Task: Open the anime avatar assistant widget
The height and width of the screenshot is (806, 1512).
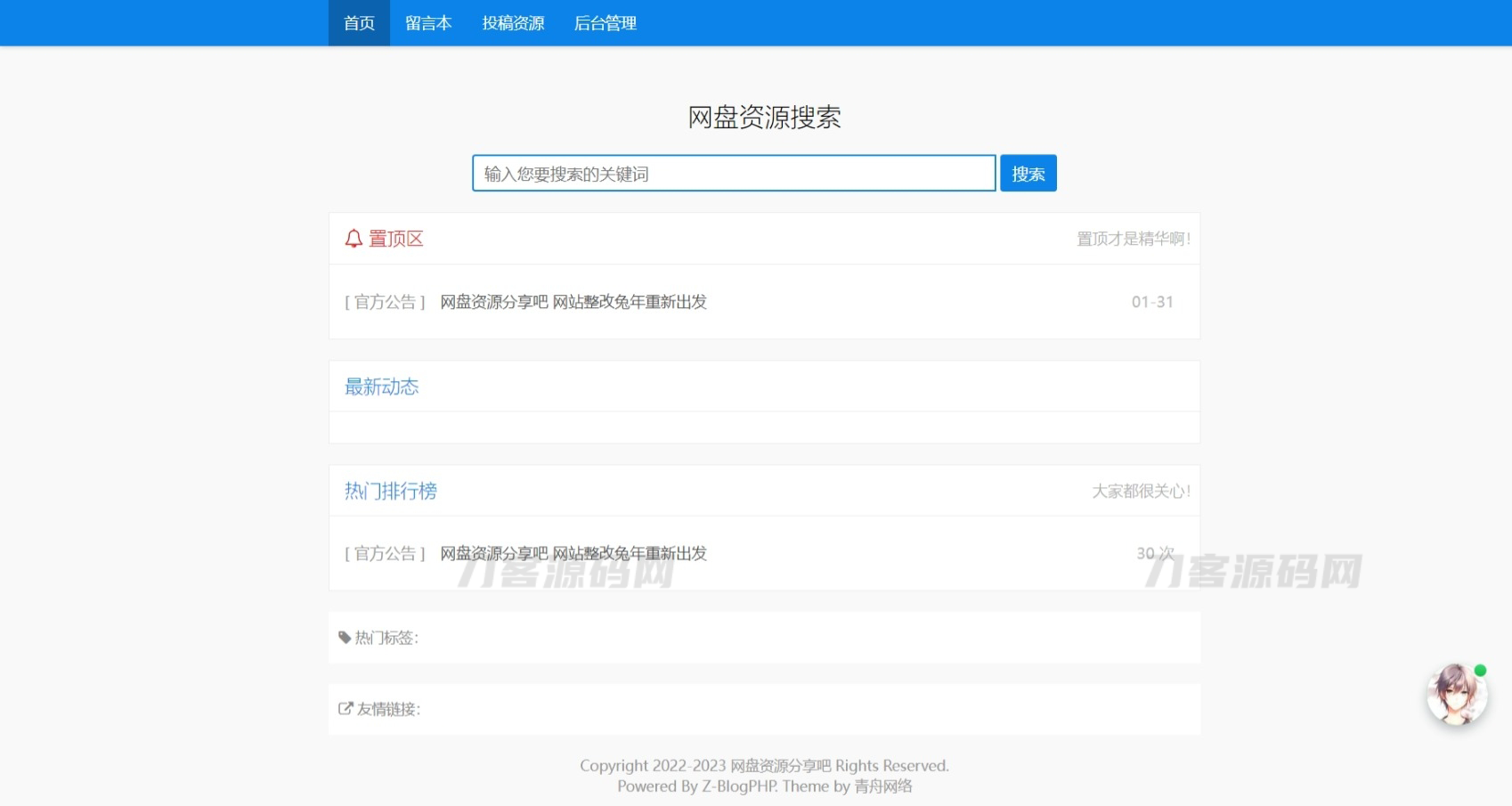Action: coord(1456,698)
